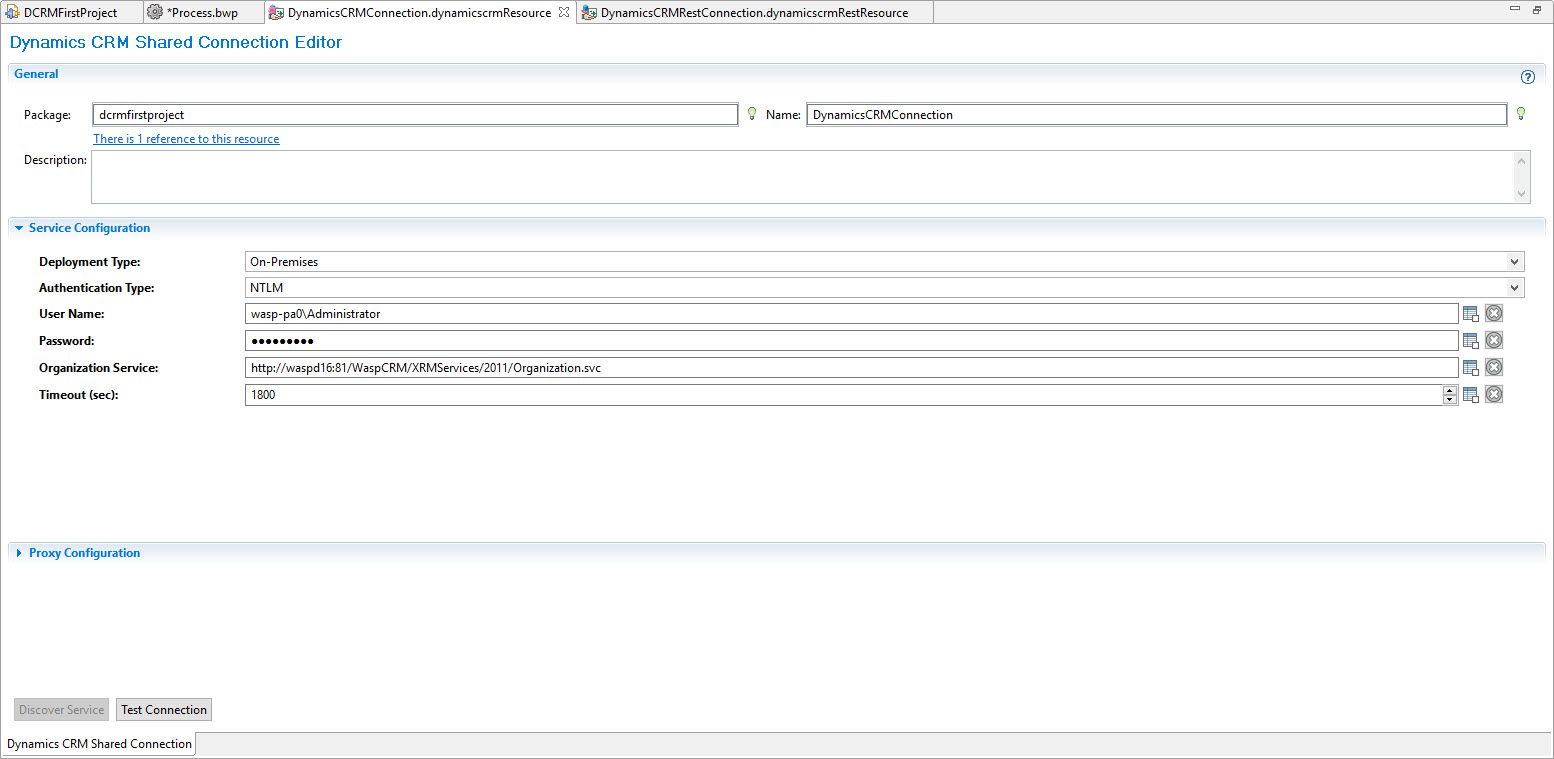1554x759 pixels.
Task: Click lightbulb hint beside Name field
Action: pyautogui.click(x=1521, y=113)
